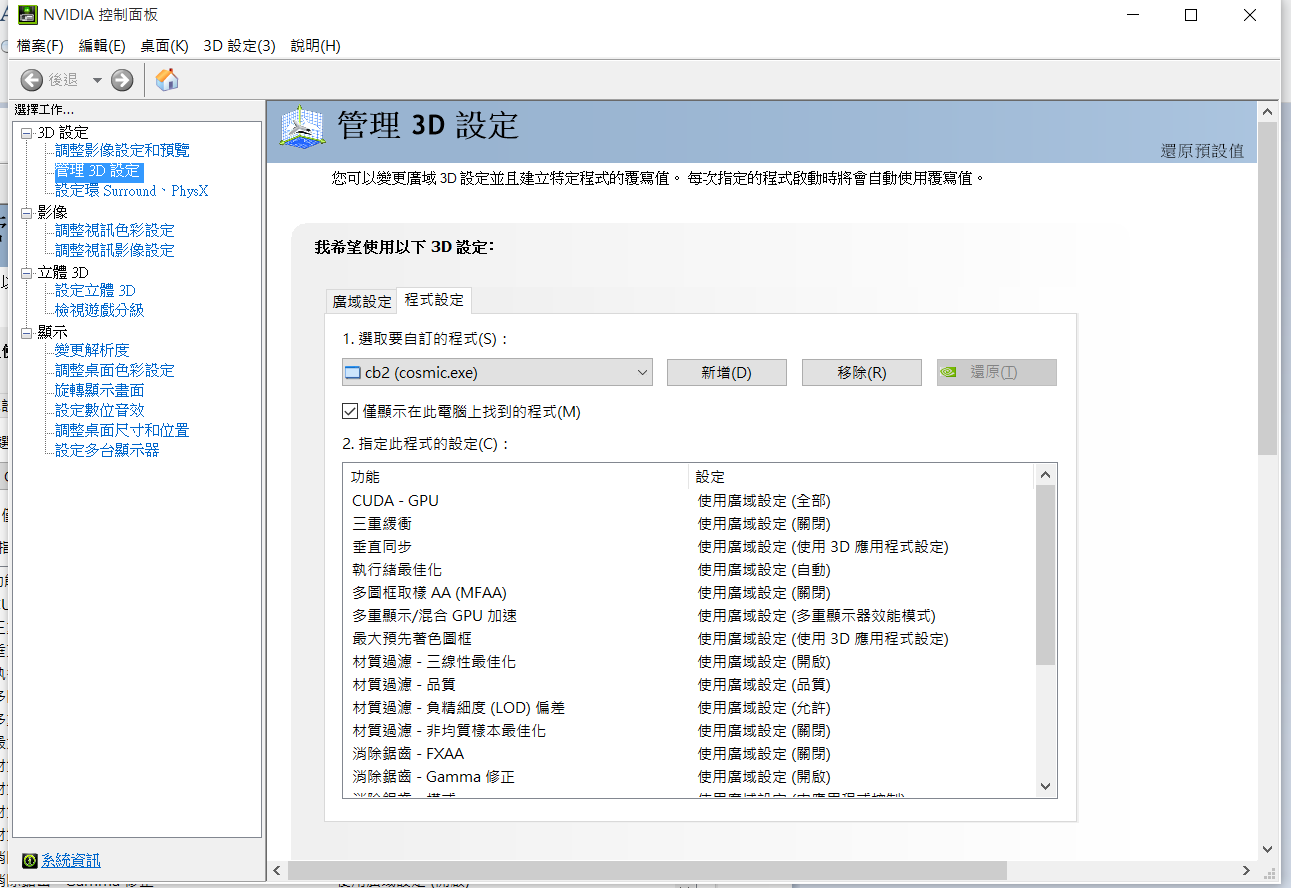Select 材質過濾 - 品質 row
The height and width of the screenshot is (888, 1291).
click(690, 684)
